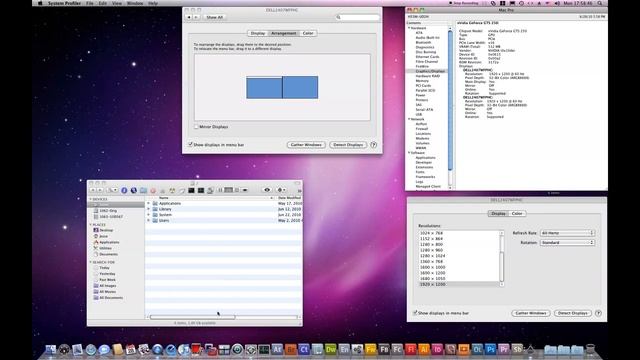Open the Rotation dropdown
640x360 pixels.
pyautogui.click(x=567, y=242)
